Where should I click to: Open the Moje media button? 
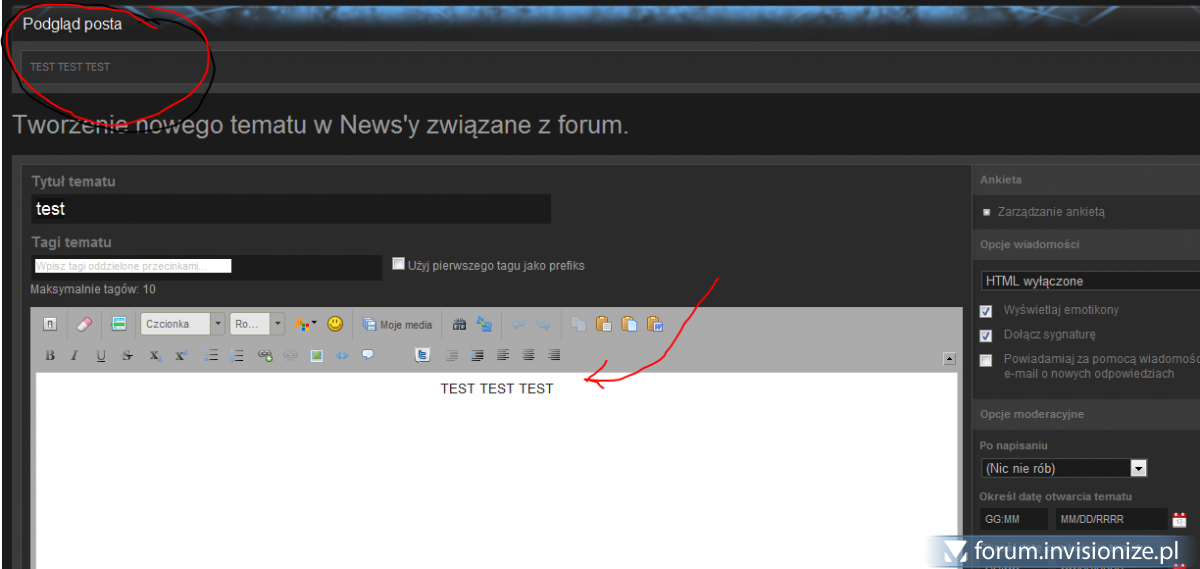pyautogui.click(x=398, y=324)
